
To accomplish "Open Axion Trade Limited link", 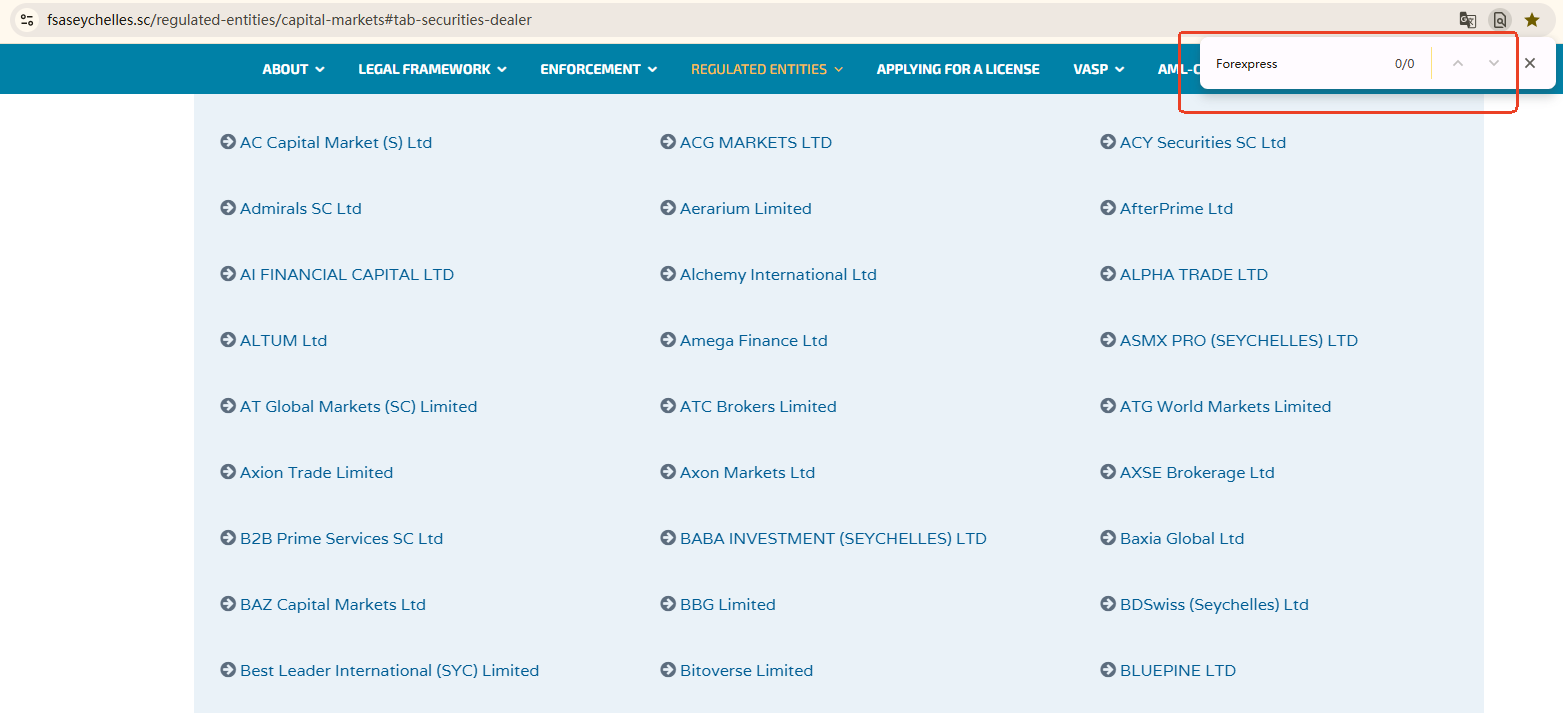I will (x=316, y=472).
